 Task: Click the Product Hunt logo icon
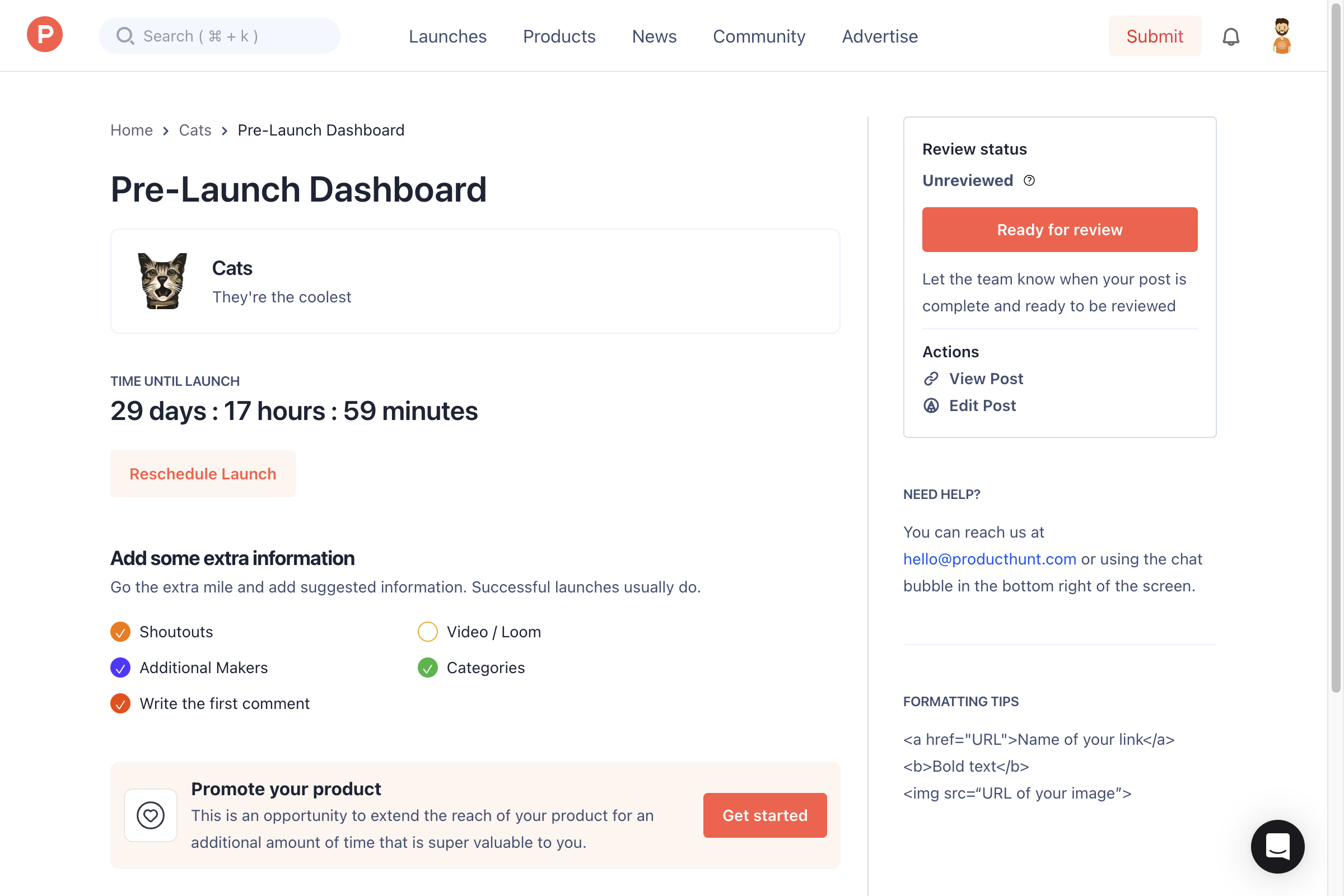45,36
